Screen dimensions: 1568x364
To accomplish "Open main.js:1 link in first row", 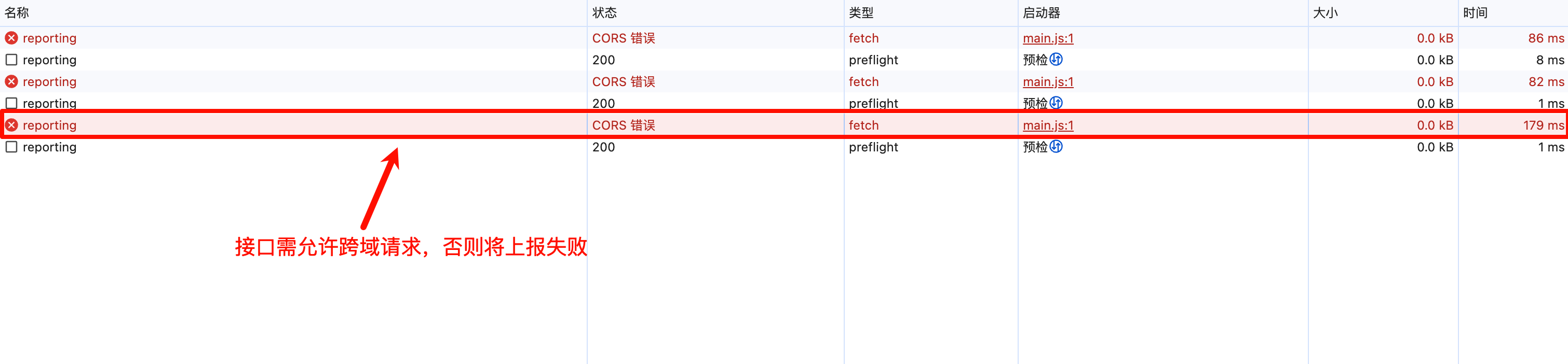I will click(x=1048, y=38).
